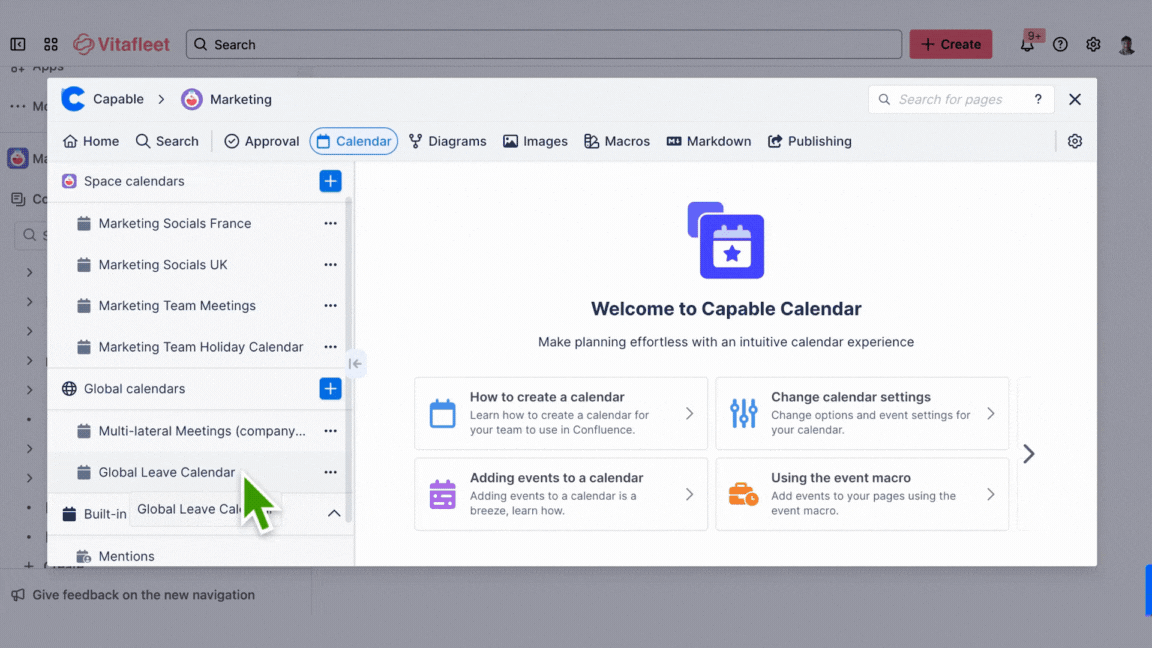Screen dimensions: 1152x648
Task: Open the Images tool
Action: click(535, 141)
